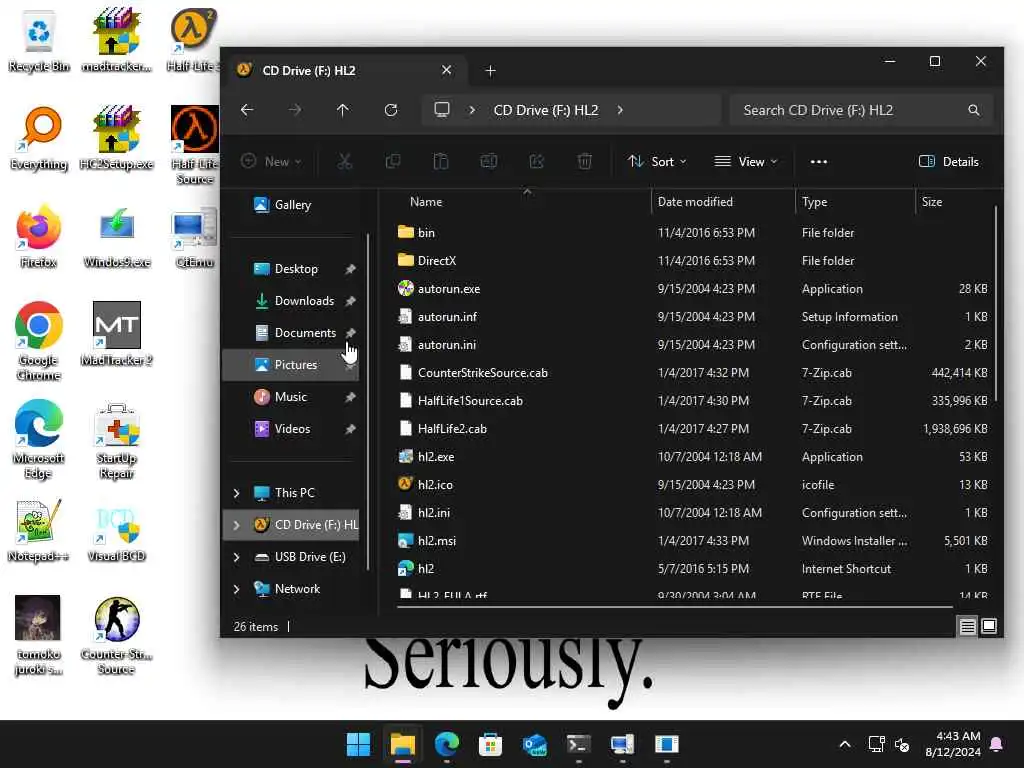Click the vertical scrollbar of file list
Screen dimensions: 1024x768
click(996, 304)
